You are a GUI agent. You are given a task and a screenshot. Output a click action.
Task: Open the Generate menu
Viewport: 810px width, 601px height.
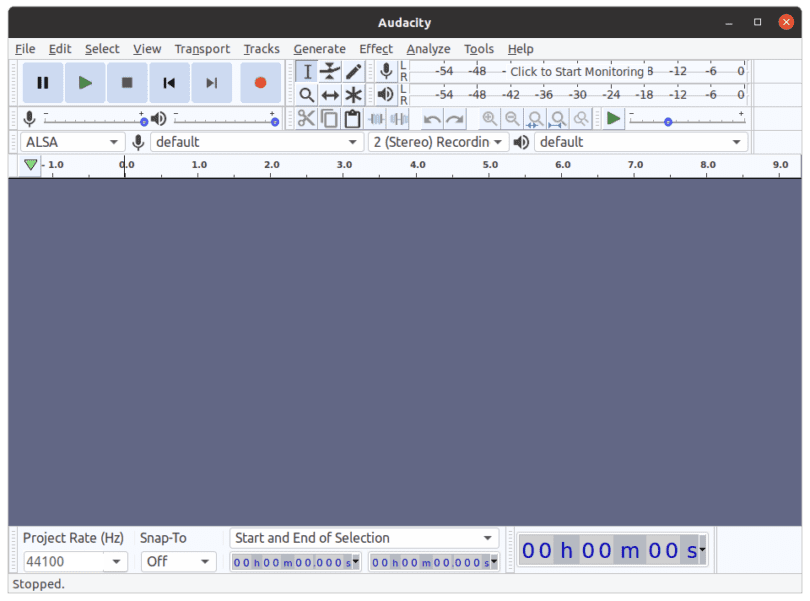tap(319, 49)
